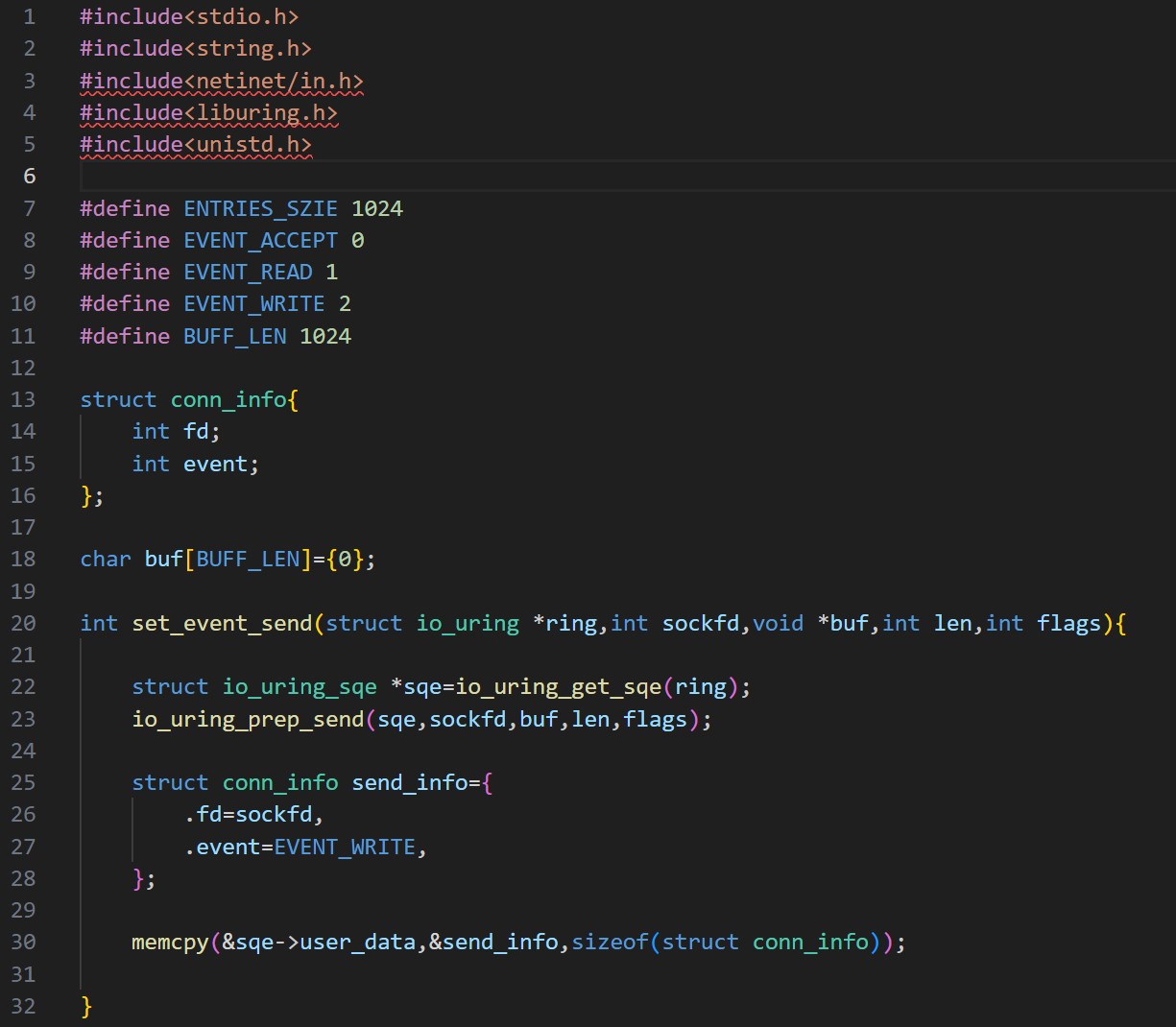Click line number 23 in the gutter
The height and width of the screenshot is (1027, 1176).
(23, 719)
